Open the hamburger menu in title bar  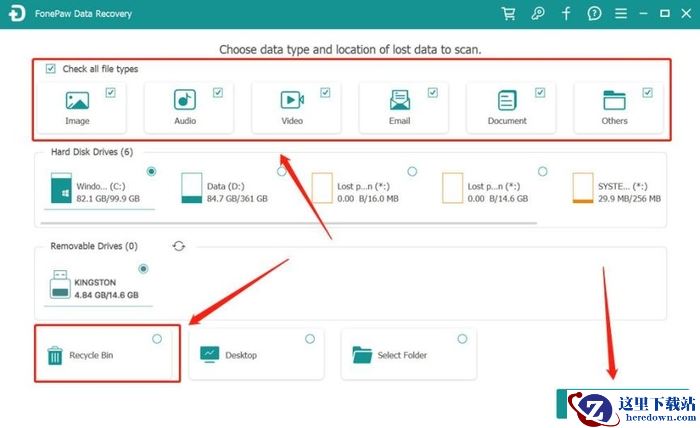621,13
